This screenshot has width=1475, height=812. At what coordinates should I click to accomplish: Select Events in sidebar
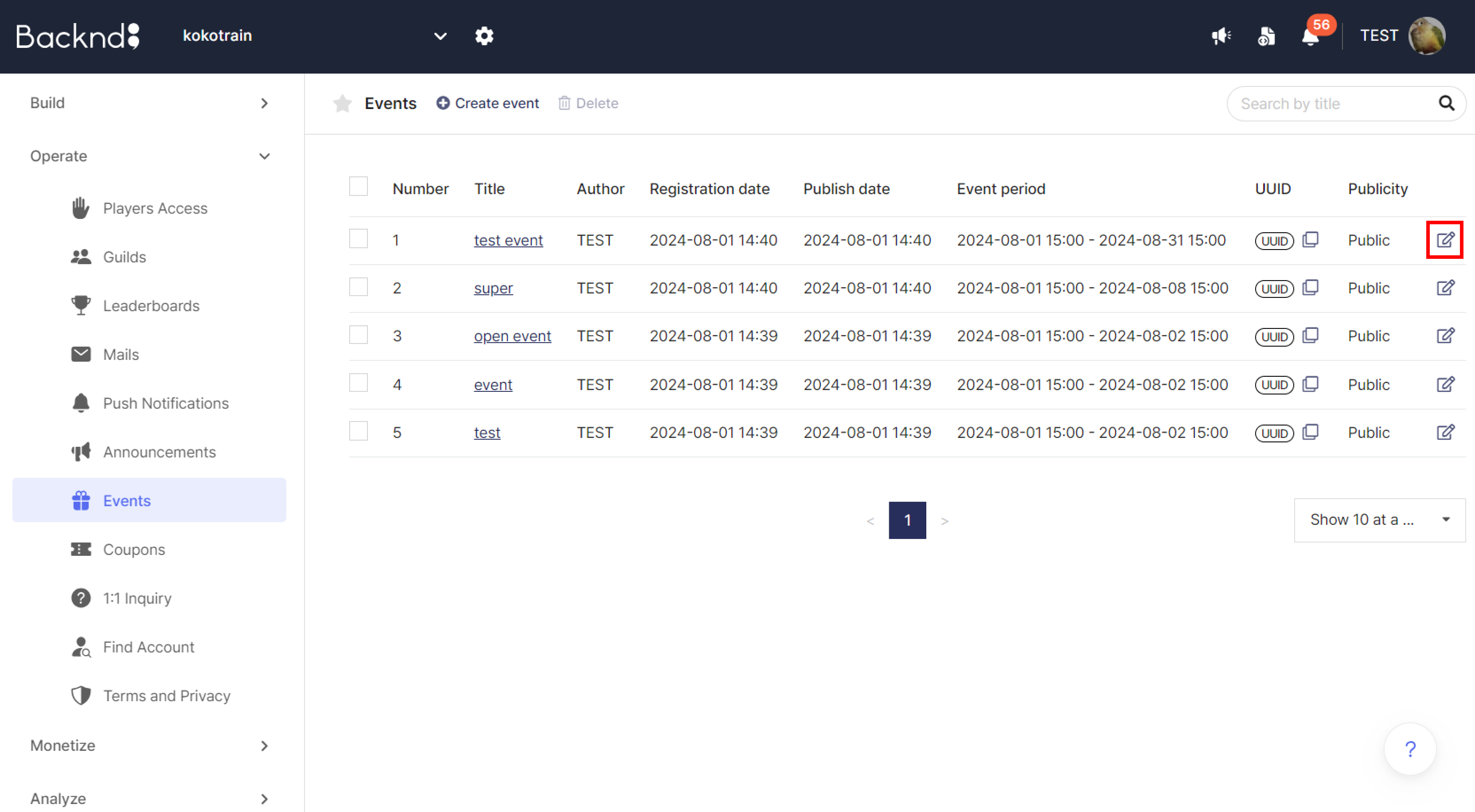149,500
